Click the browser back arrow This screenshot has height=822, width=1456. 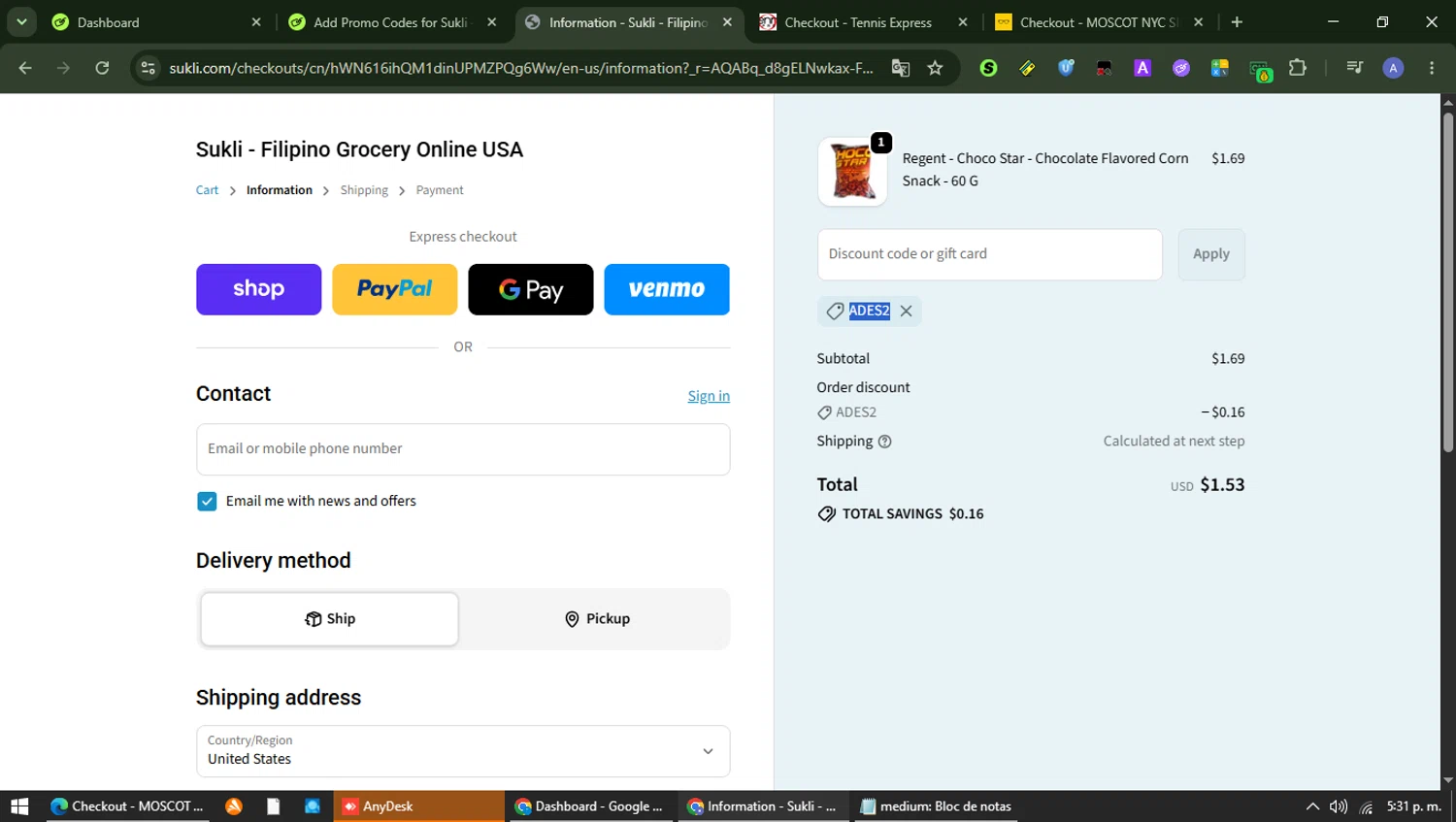[25, 68]
